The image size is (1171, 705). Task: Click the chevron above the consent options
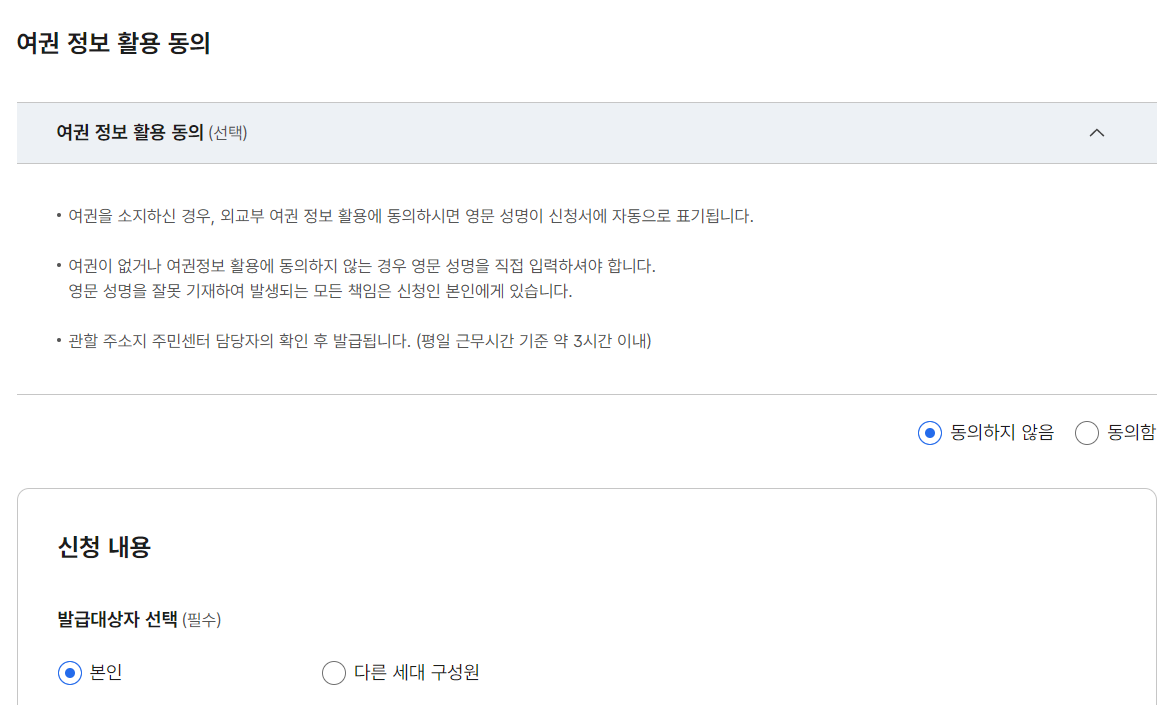pyautogui.click(x=1097, y=132)
